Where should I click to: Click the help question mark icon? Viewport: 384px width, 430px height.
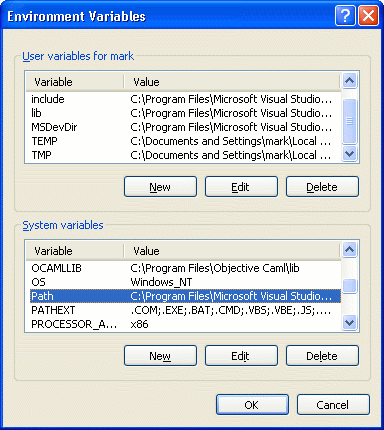345,15
